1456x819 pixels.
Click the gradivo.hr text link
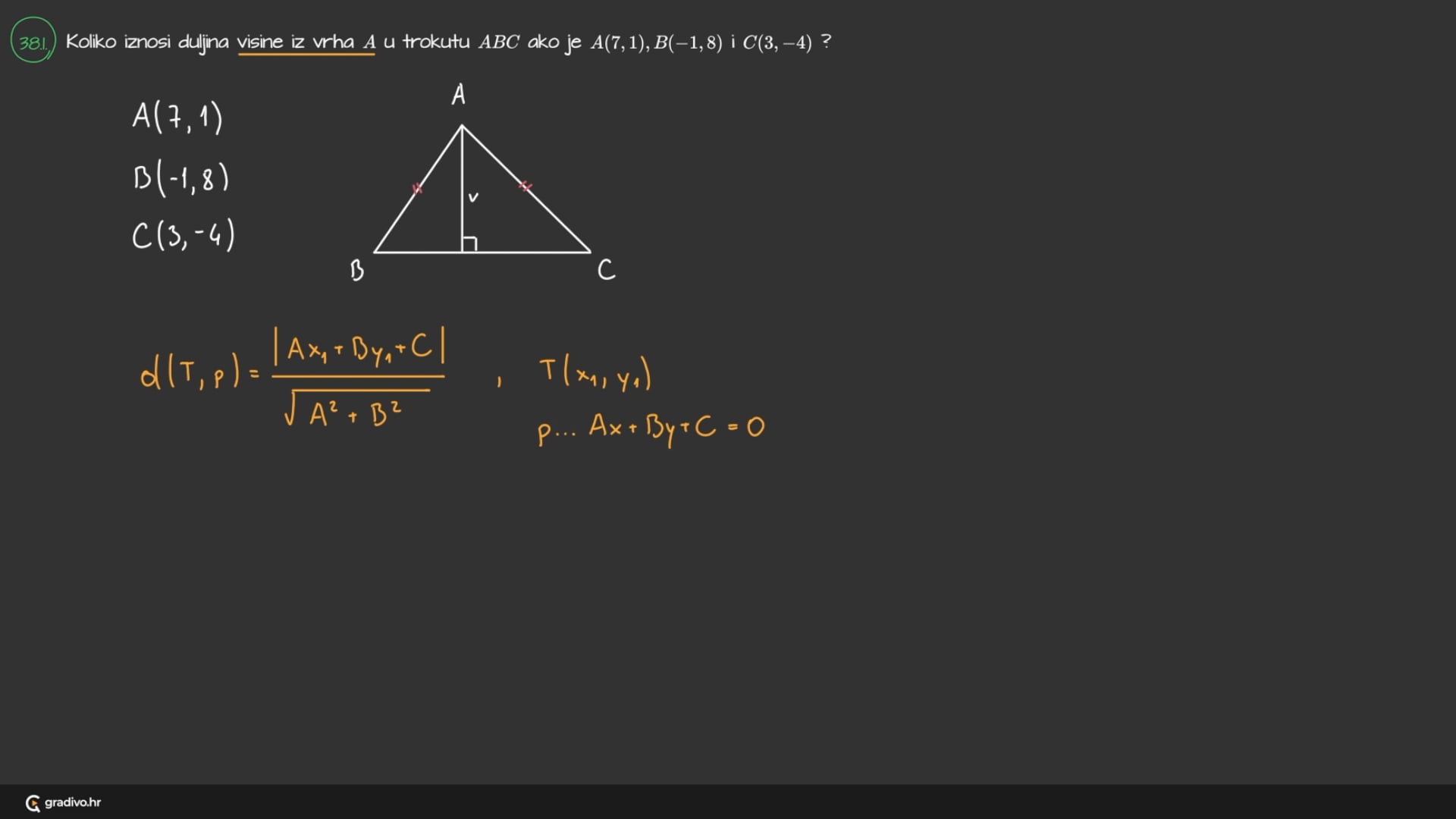coord(73,802)
